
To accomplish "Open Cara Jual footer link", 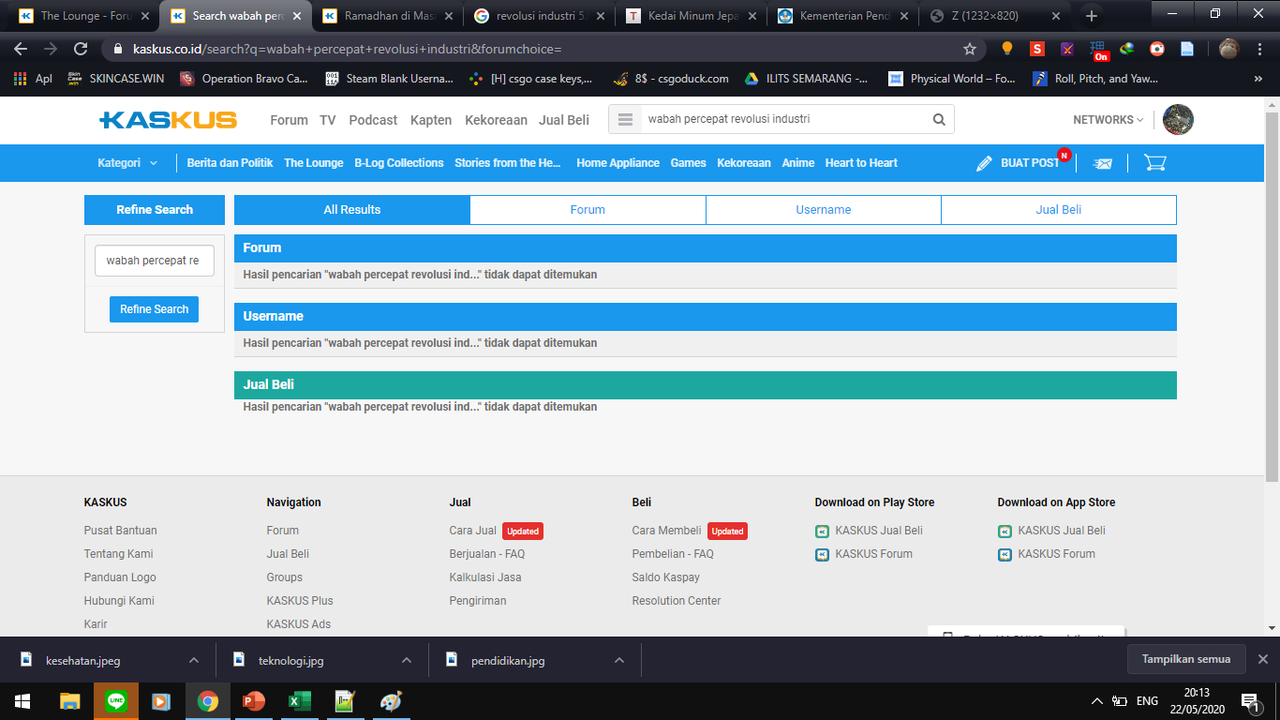I will coord(473,531).
